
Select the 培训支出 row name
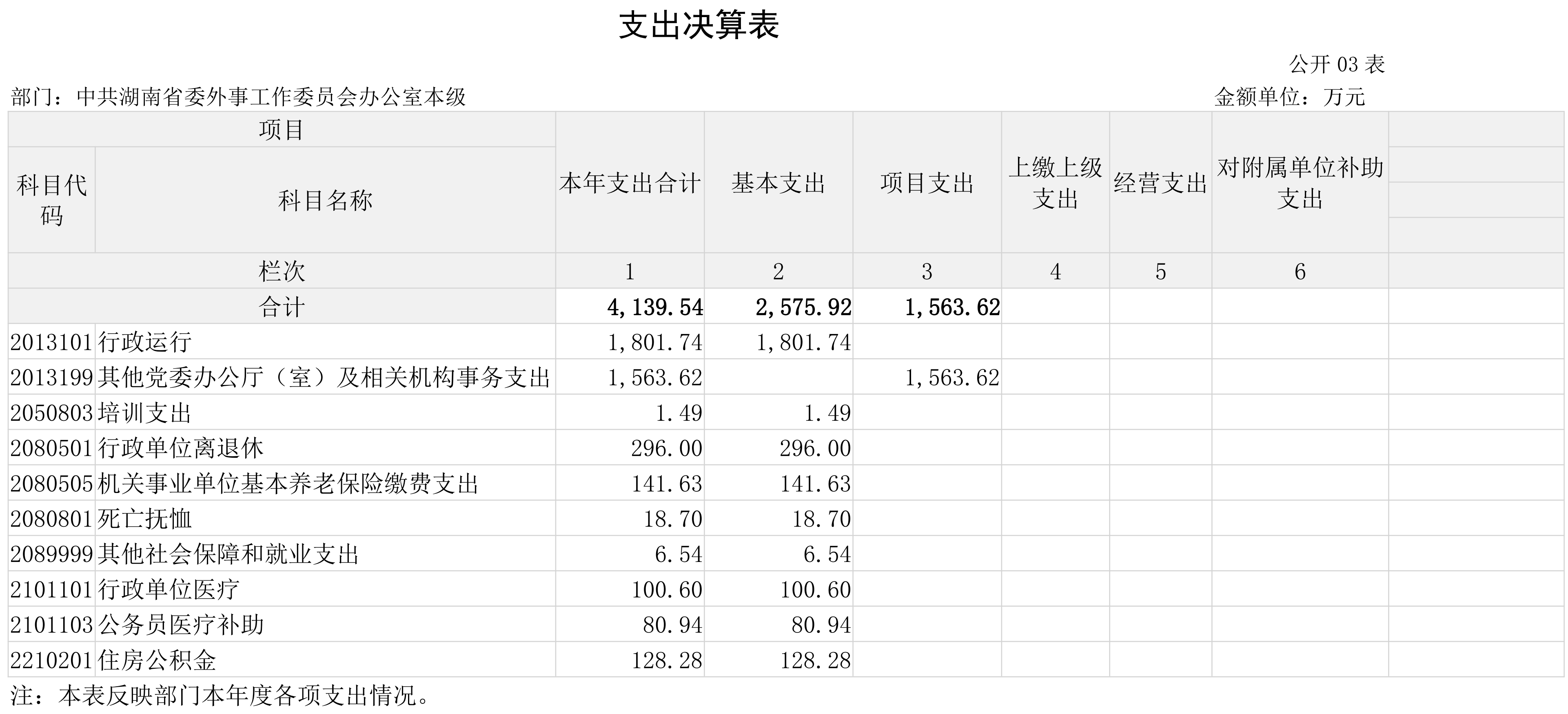pyautogui.click(x=145, y=413)
